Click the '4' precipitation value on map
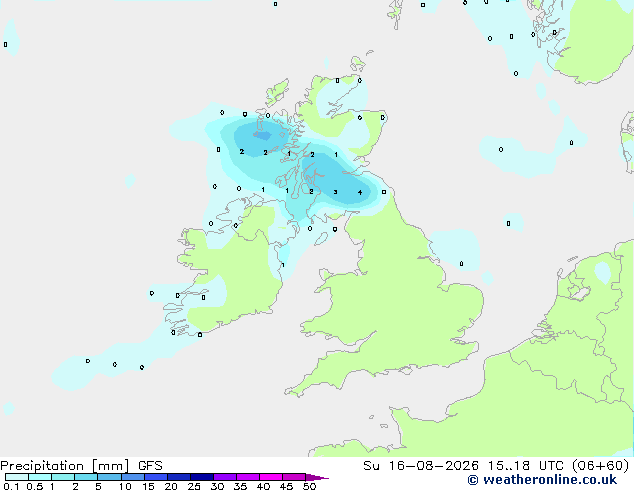Image resolution: width=634 pixels, height=490 pixels. [x=360, y=192]
